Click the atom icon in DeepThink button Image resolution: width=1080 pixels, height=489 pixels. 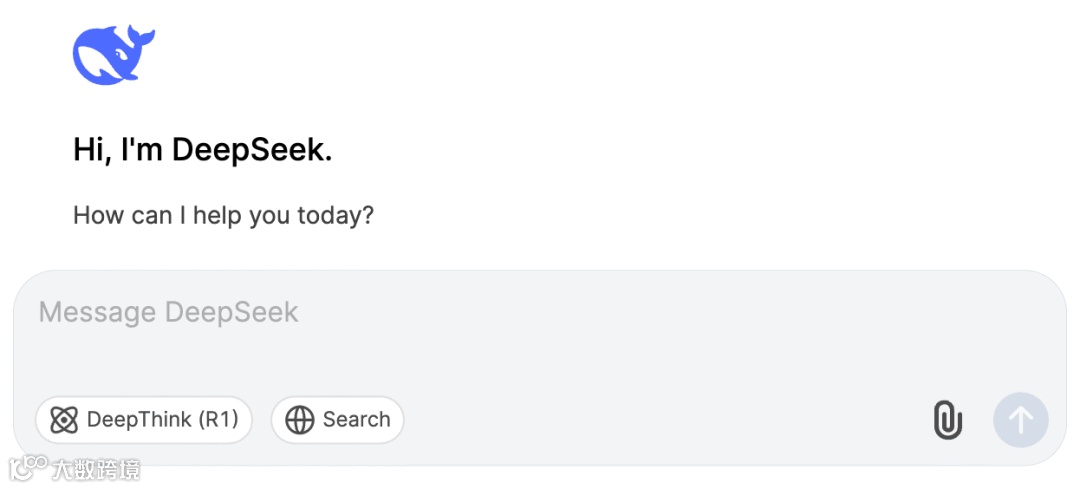64,420
